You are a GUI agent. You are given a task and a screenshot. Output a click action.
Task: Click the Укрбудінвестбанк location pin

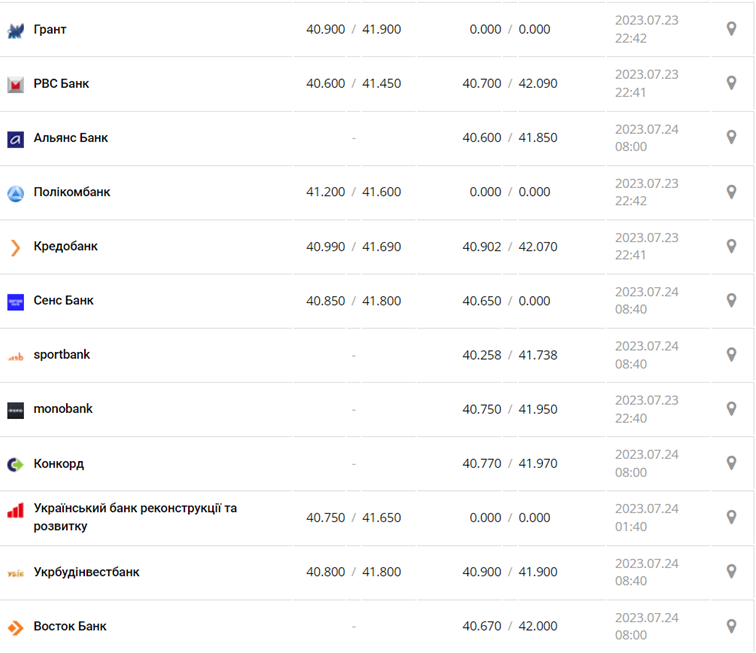(731, 572)
